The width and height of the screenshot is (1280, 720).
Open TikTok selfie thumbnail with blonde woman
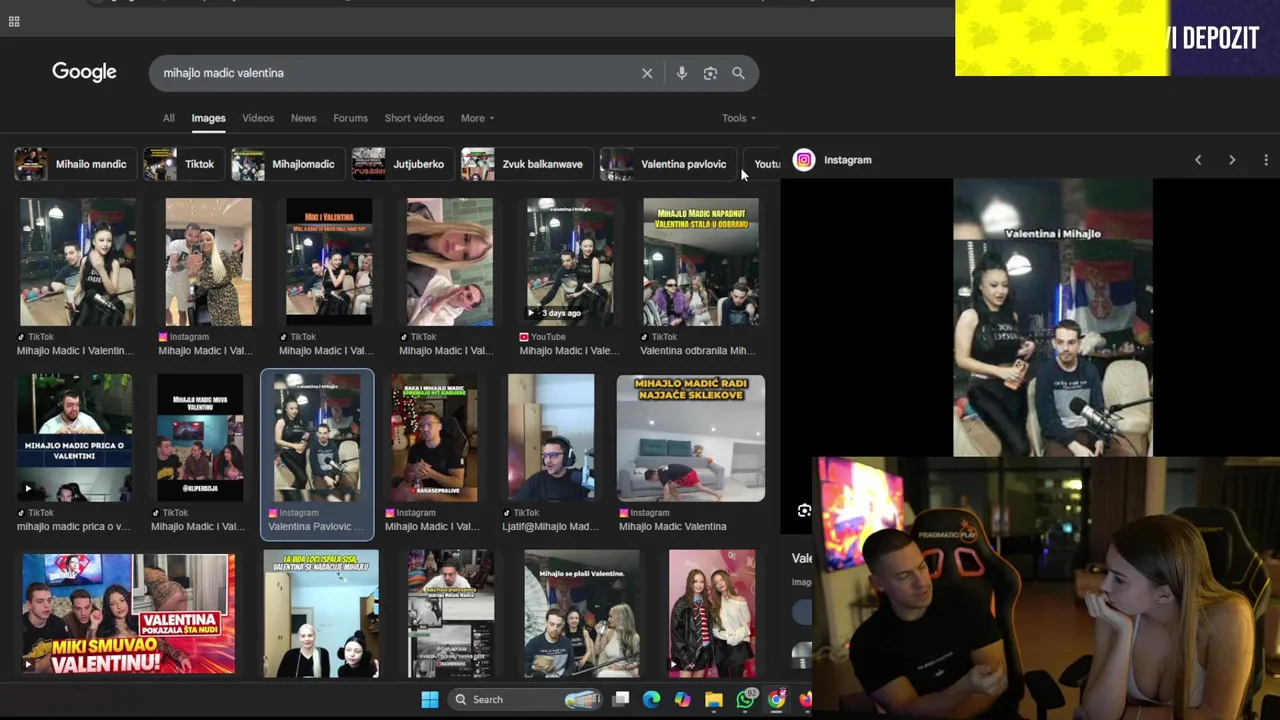click(449, 262)
